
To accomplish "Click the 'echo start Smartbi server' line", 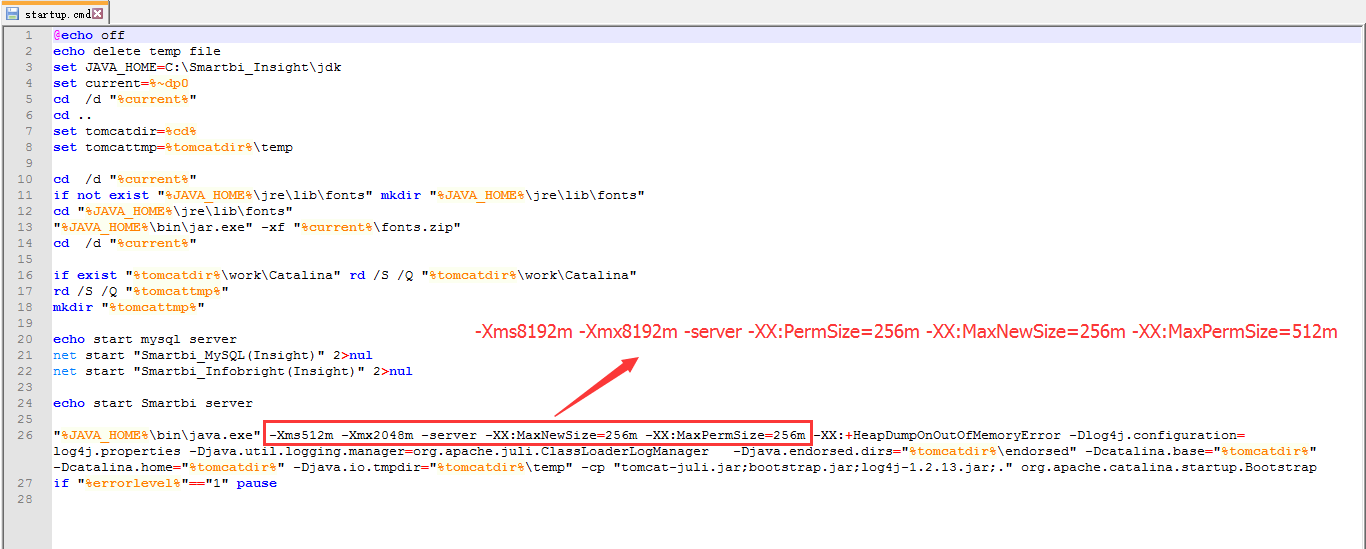I will click(153, 403).
